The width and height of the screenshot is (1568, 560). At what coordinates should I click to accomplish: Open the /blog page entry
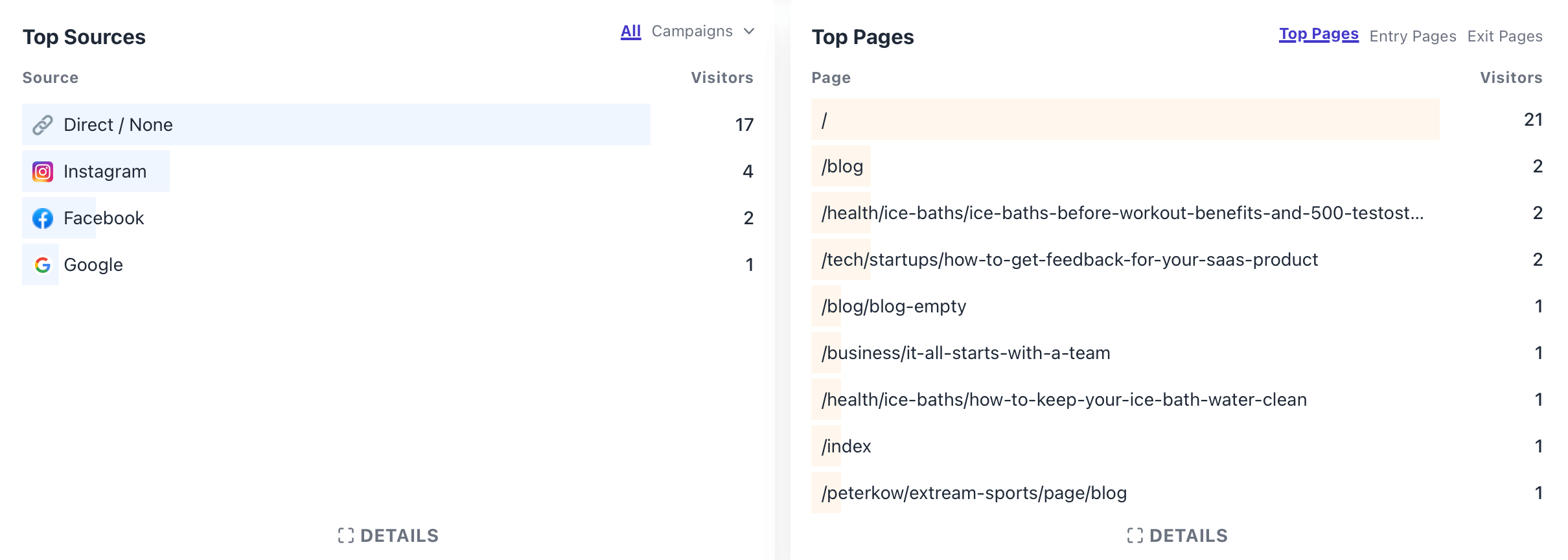(842, 167)
